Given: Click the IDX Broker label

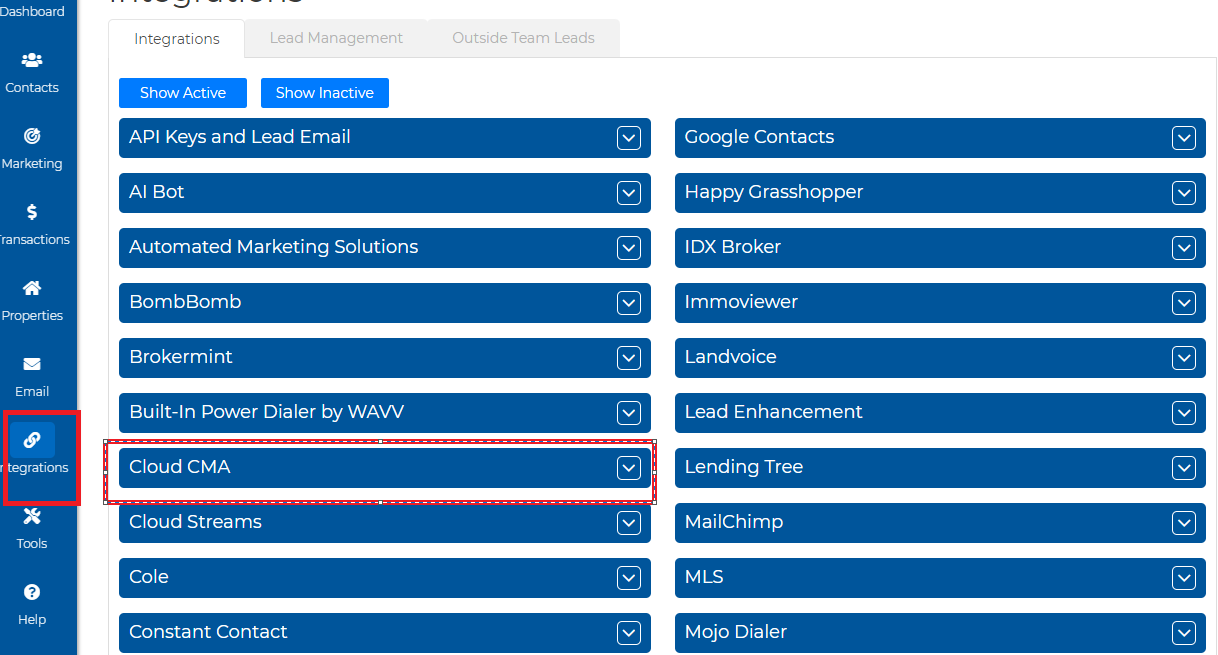Looking at the screenshot, I should [733, 247].
